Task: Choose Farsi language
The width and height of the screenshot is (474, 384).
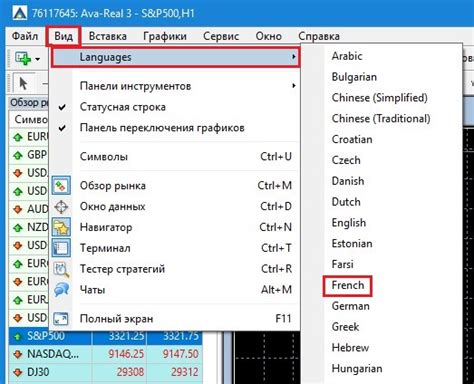Action: click(342, 265)
